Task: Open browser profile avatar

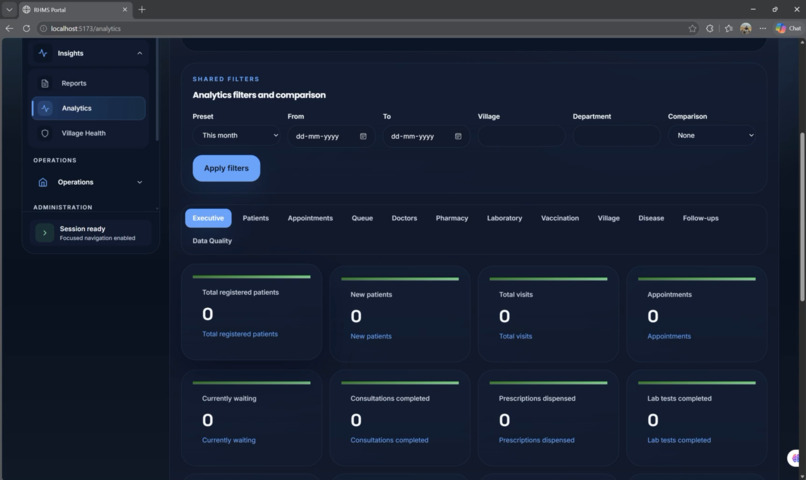Action: [746, 28]
